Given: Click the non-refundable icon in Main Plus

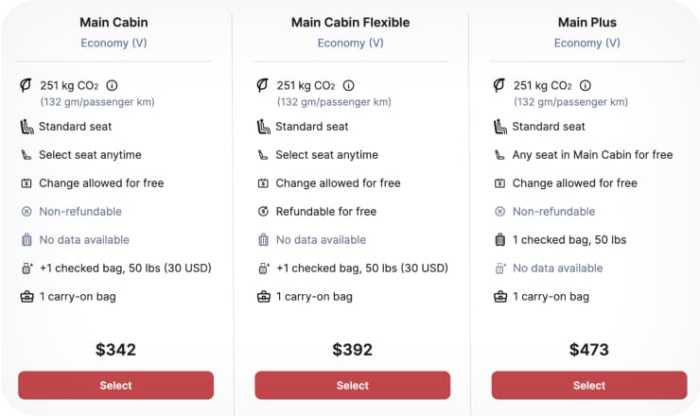Looking at the screenshot, I should pos(500,212).
